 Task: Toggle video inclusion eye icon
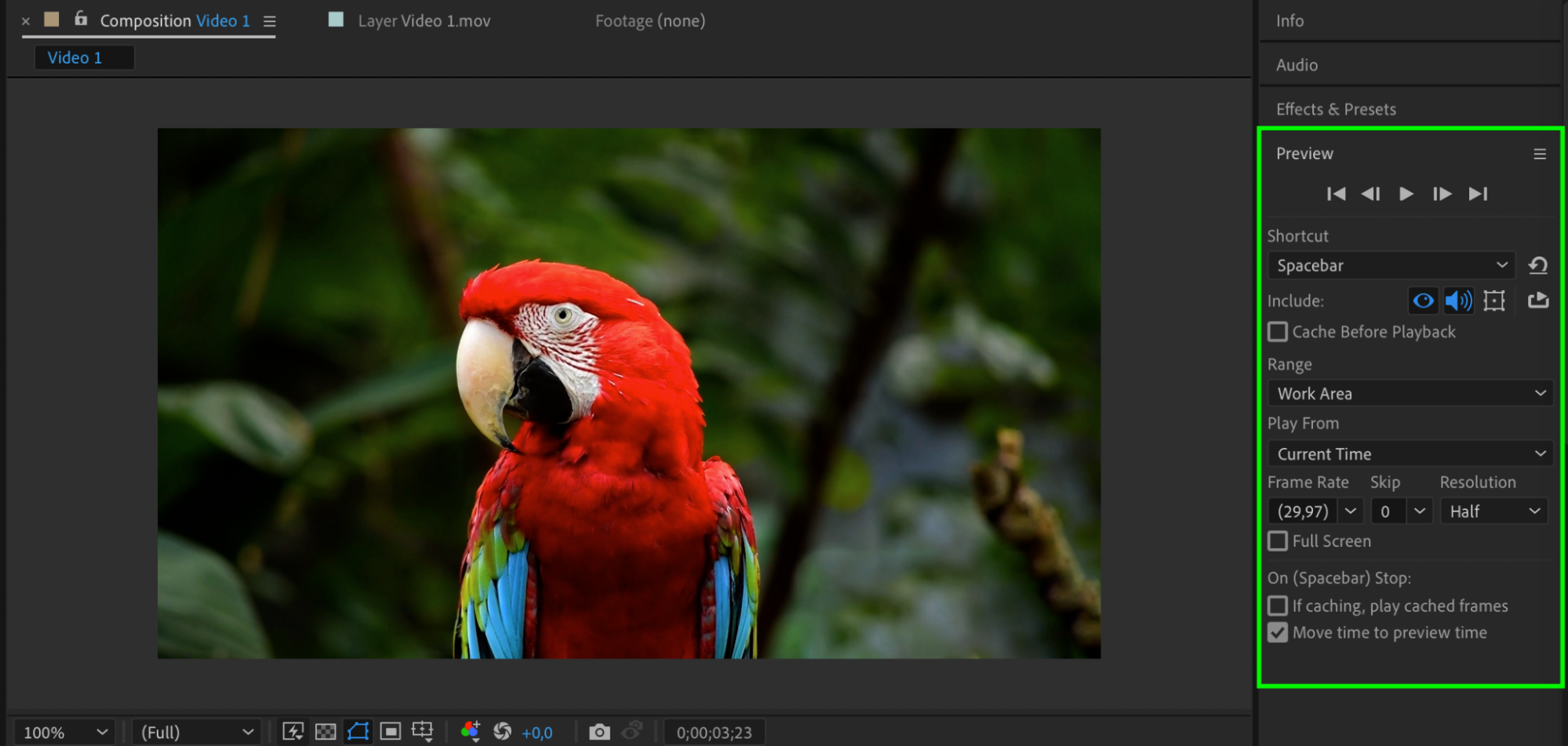coord(1423,300)
